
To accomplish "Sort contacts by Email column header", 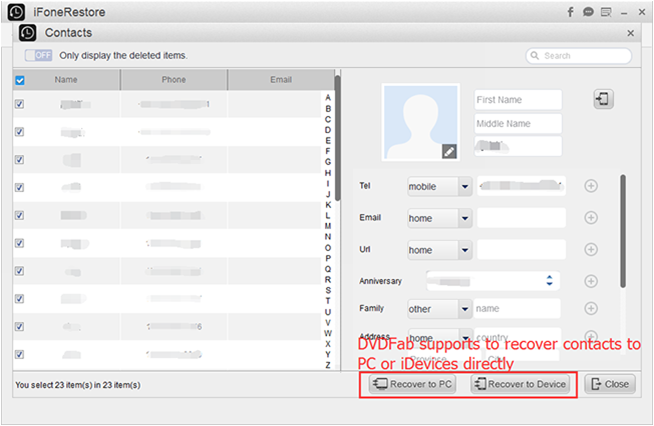I will [x=281, y=80].
